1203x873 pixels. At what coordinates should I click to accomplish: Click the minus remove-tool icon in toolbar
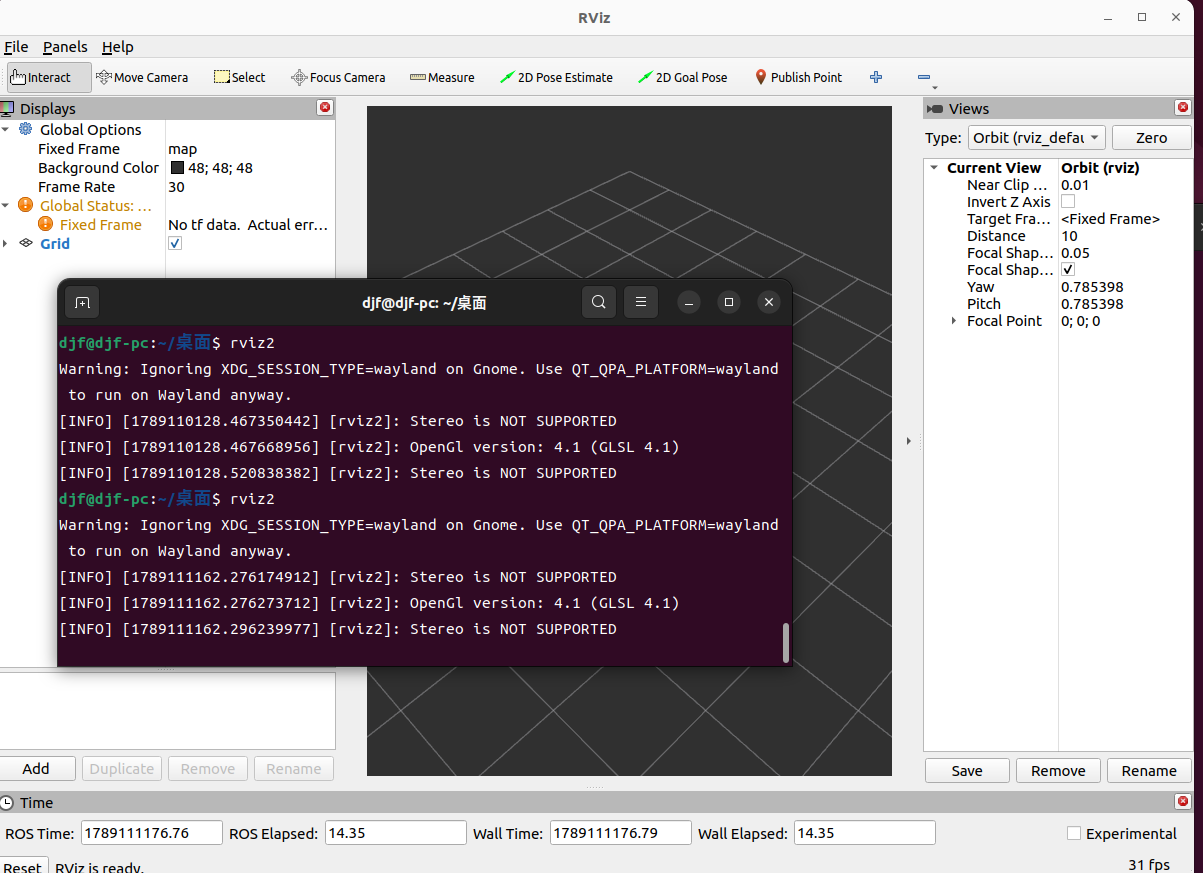pyautogui.click(x=923, y=77)
